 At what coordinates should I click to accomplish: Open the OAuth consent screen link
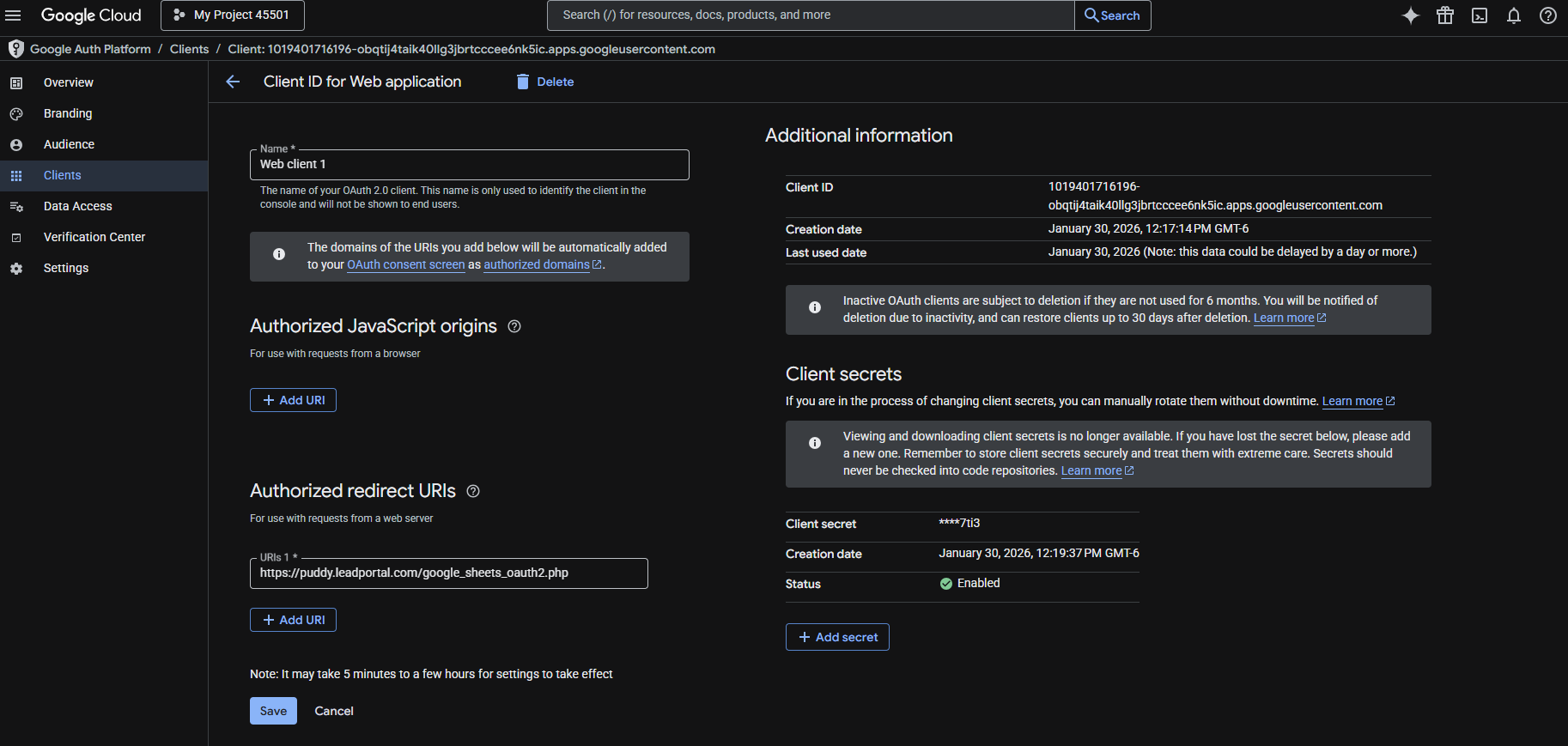click(x=405, y=265)
